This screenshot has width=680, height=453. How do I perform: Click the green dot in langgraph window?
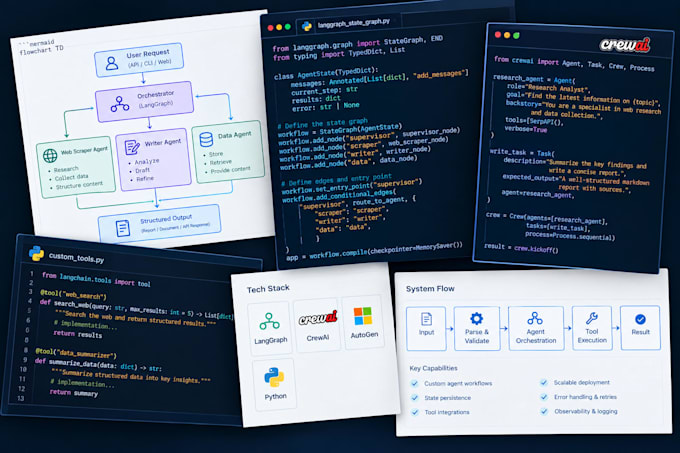[288, 27]
